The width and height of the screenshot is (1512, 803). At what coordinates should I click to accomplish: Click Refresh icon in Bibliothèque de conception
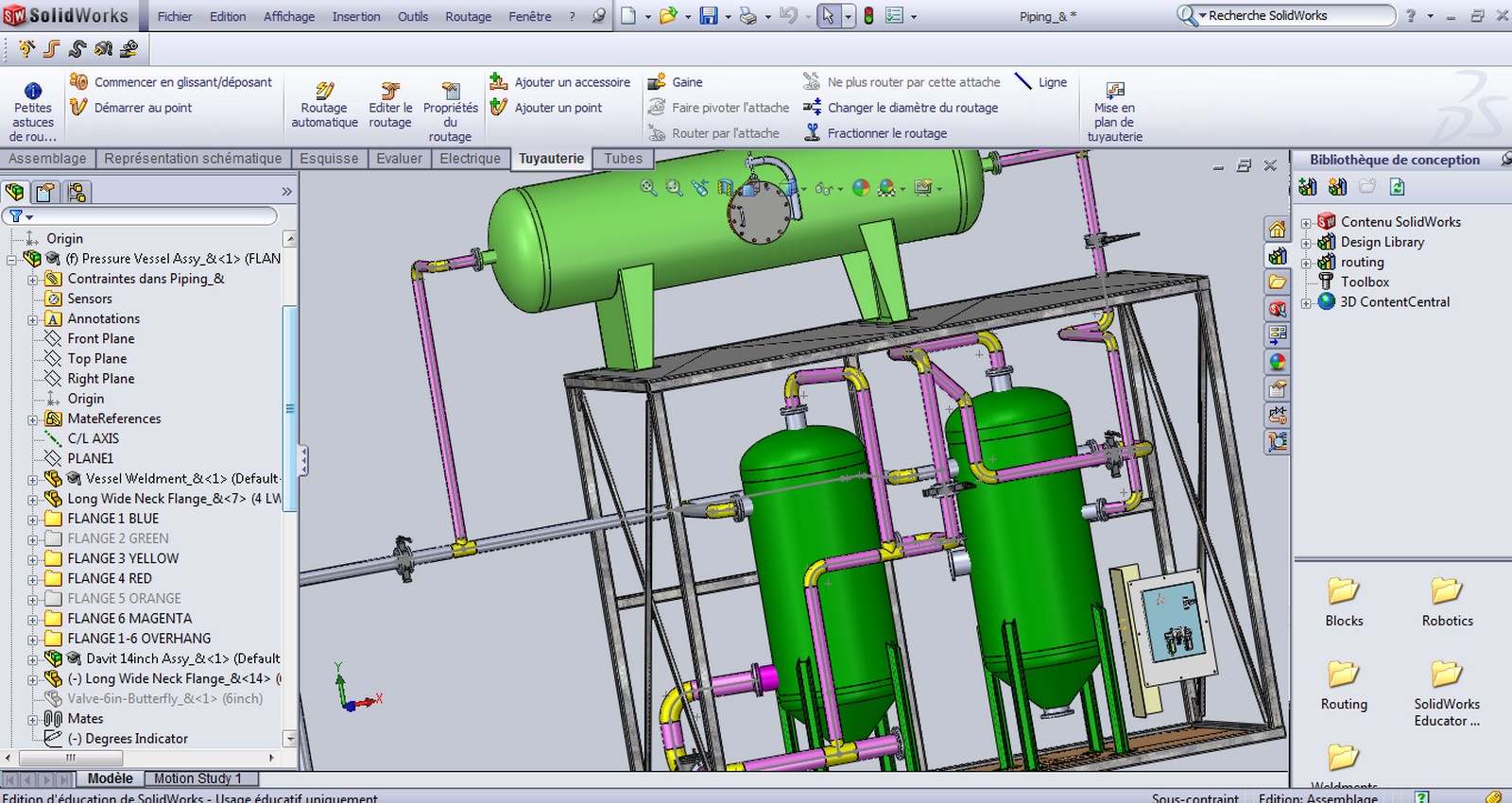(1397, 187)
